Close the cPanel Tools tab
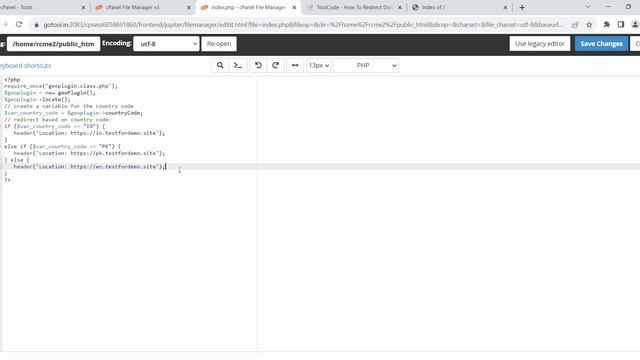The image size is (640, 360). point(83,7)
